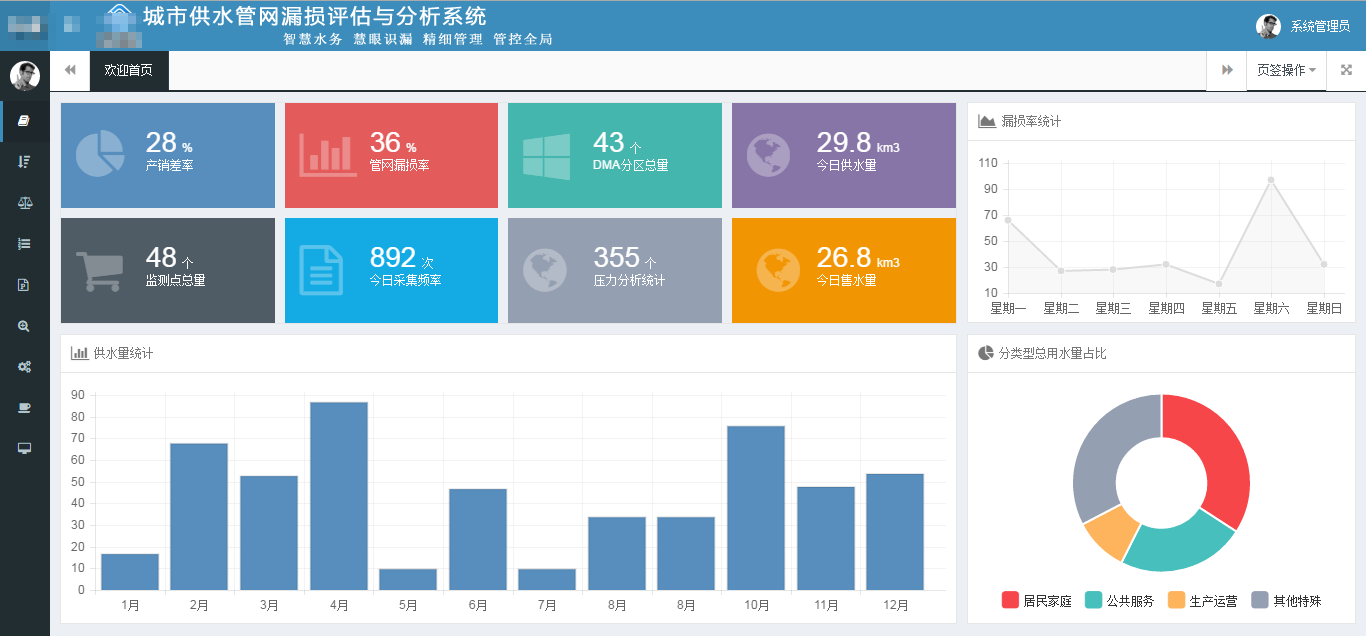
Task: Click the 6月 bar in 供水量统计
Action: click(x=478, y=540)
